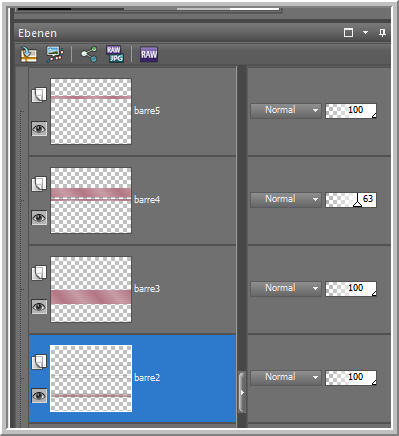Click the layer type icon of barre3
The image size is (399, 436).
pyautogui.click(x=39, y=273)
